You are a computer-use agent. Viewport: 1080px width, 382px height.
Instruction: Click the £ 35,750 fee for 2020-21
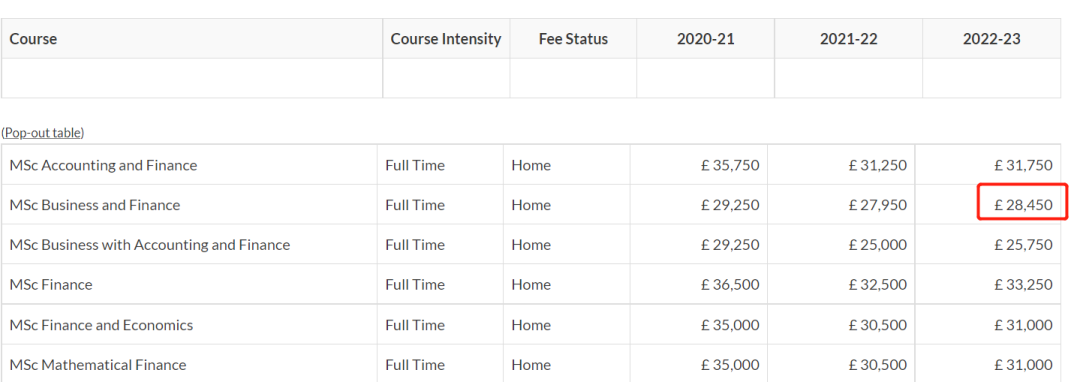[x=730, y=165]
